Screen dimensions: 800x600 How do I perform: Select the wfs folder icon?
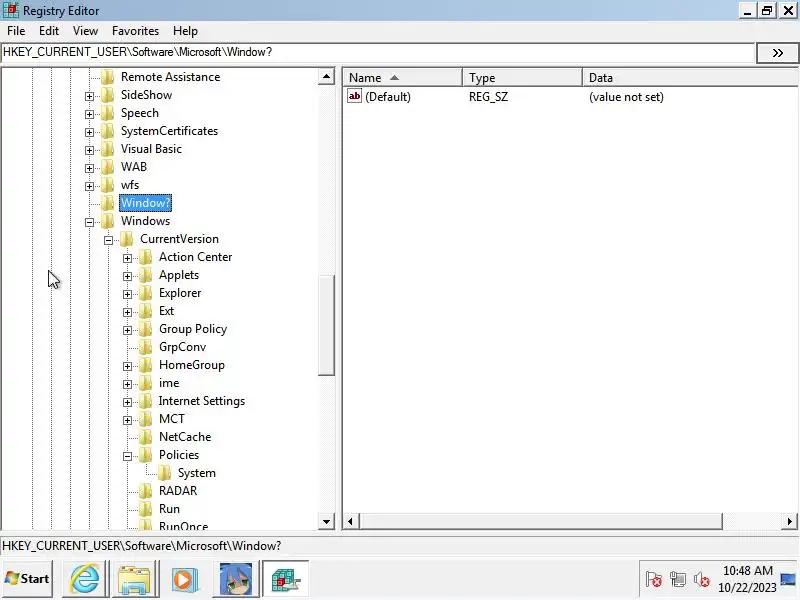click(108, 185)
